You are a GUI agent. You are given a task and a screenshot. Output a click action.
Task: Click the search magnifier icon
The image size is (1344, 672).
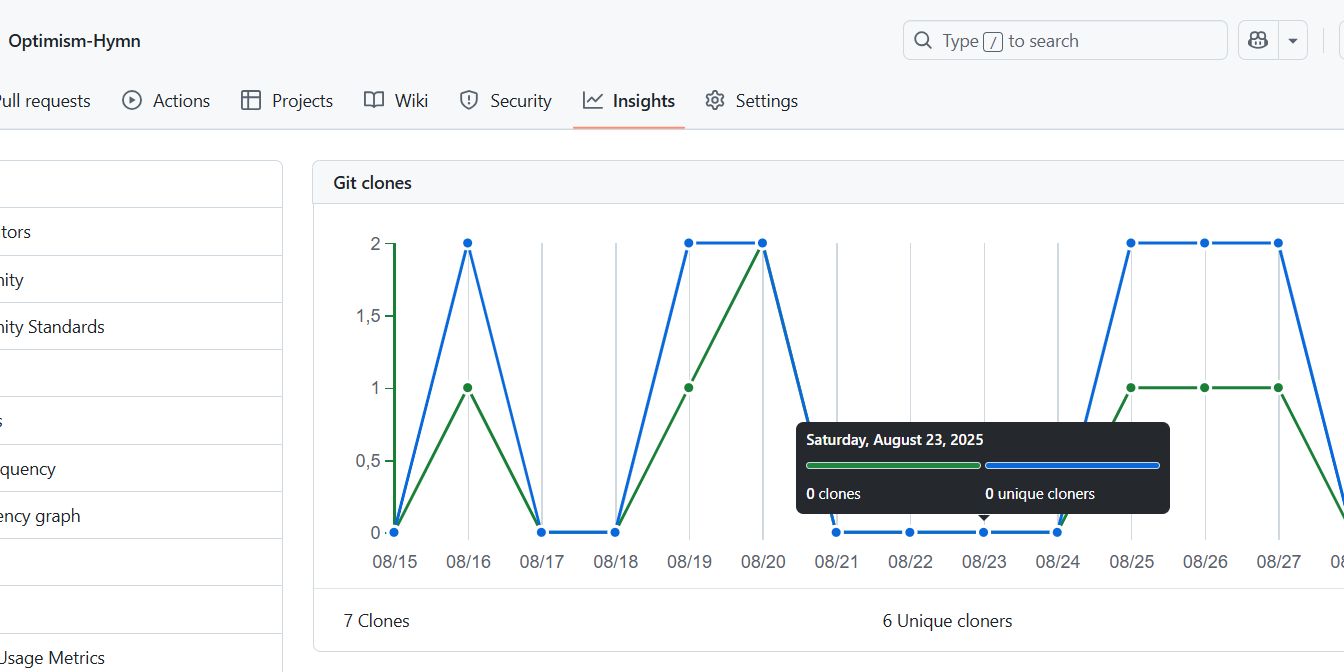tap(922, 41)
